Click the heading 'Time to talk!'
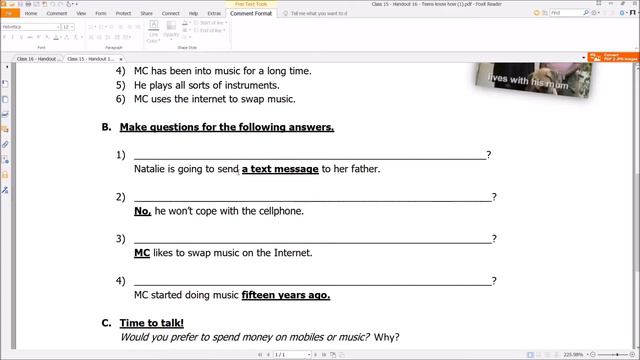Screen dimensions: 640x360 click(151, 323)
